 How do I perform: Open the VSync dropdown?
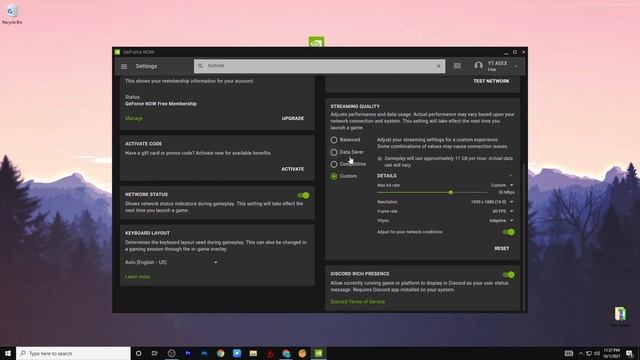pos(502,221)
